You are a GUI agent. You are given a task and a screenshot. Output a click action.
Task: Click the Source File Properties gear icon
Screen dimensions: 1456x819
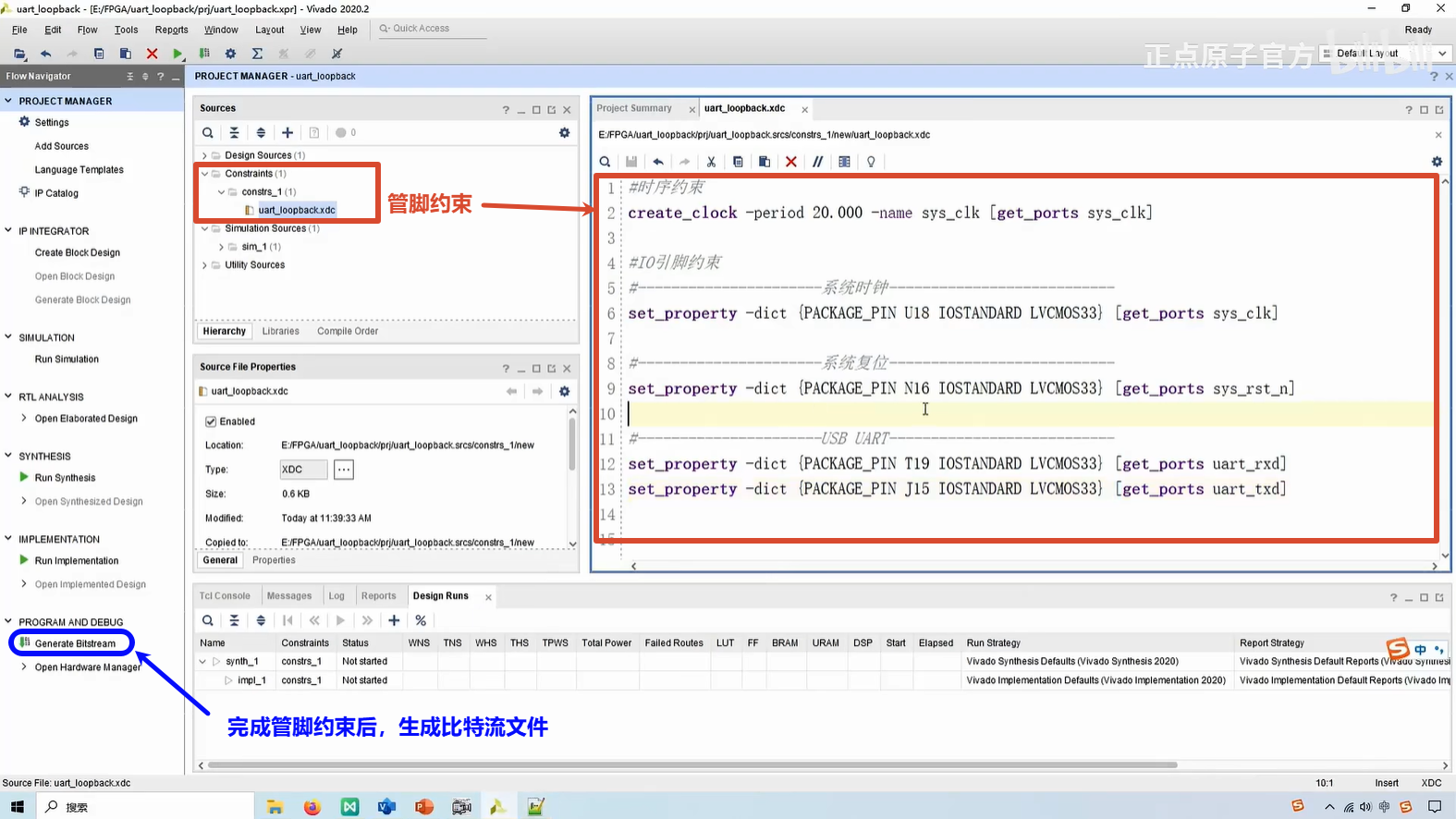pos(564,391)
